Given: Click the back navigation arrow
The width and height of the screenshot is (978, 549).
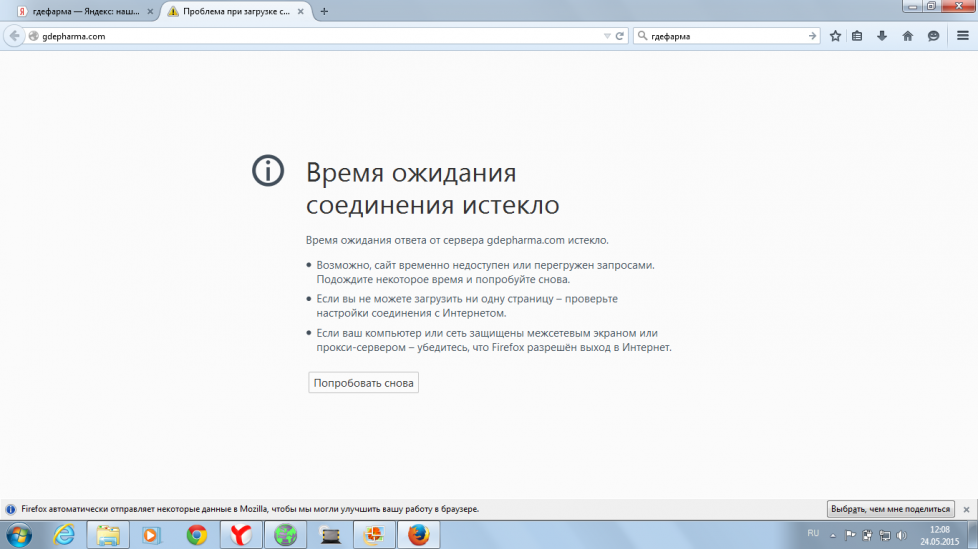Looking at the screenshot, I should pos(14,36).
